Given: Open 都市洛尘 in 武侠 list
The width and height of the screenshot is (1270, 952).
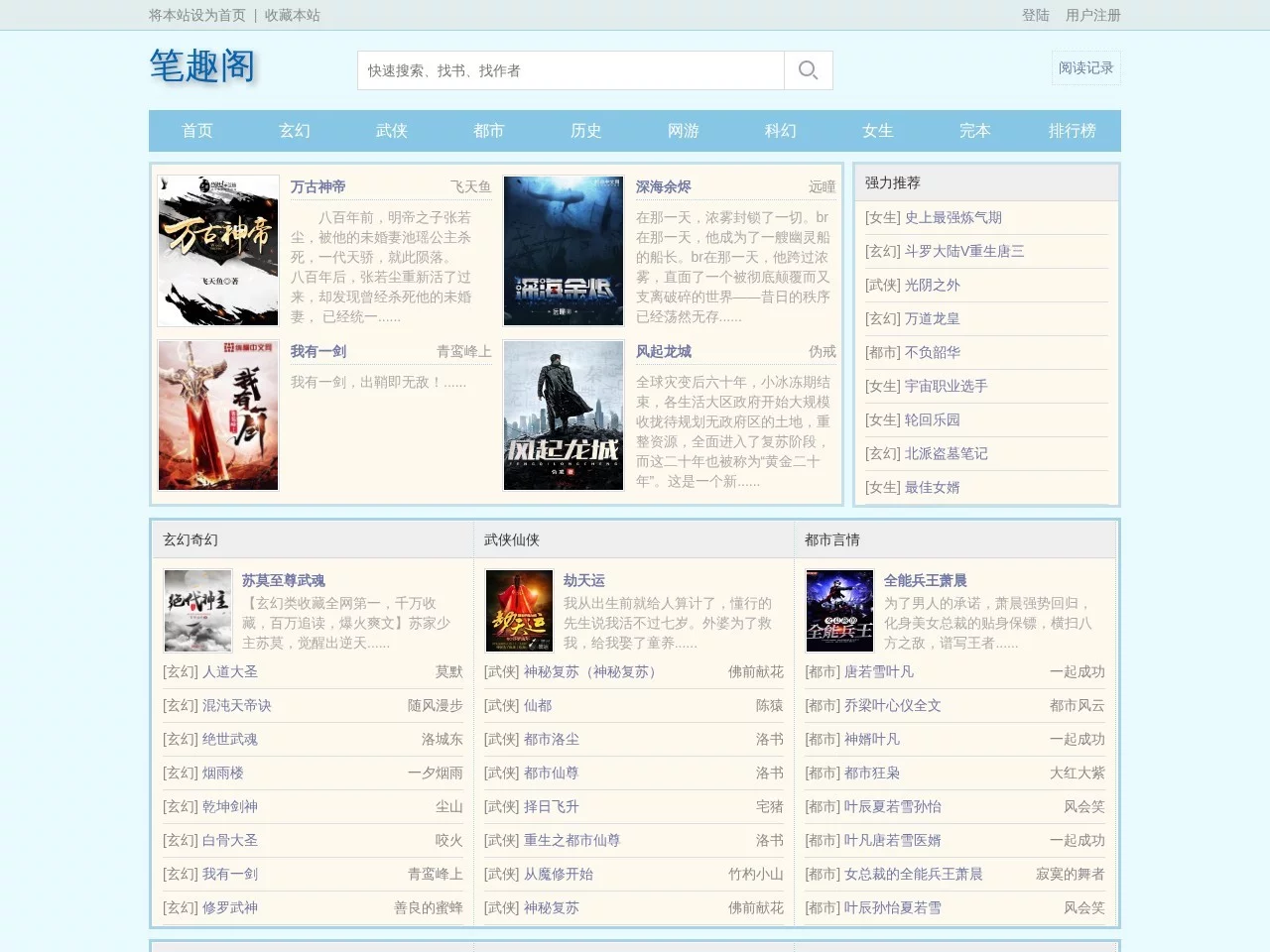Looking at the screenshot, I should pyautogui.click(x=552, y=739).
